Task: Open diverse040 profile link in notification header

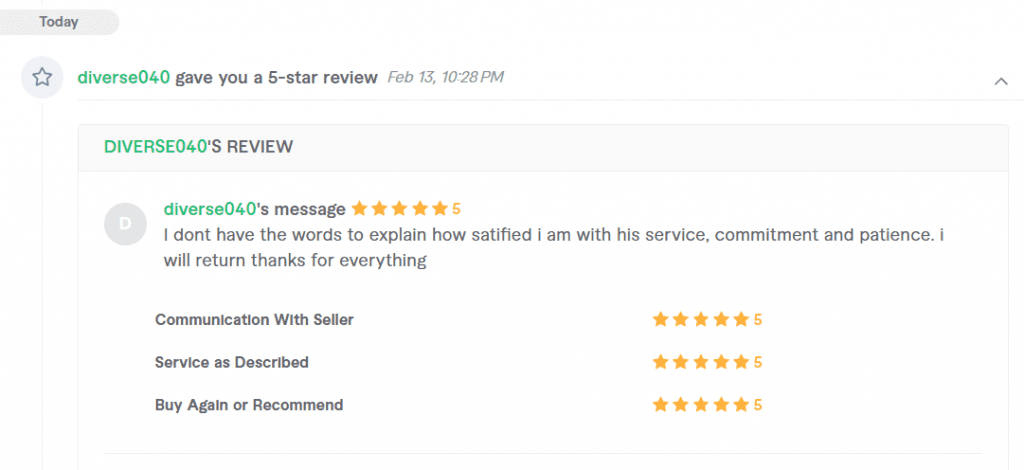Action: (124, 77)
